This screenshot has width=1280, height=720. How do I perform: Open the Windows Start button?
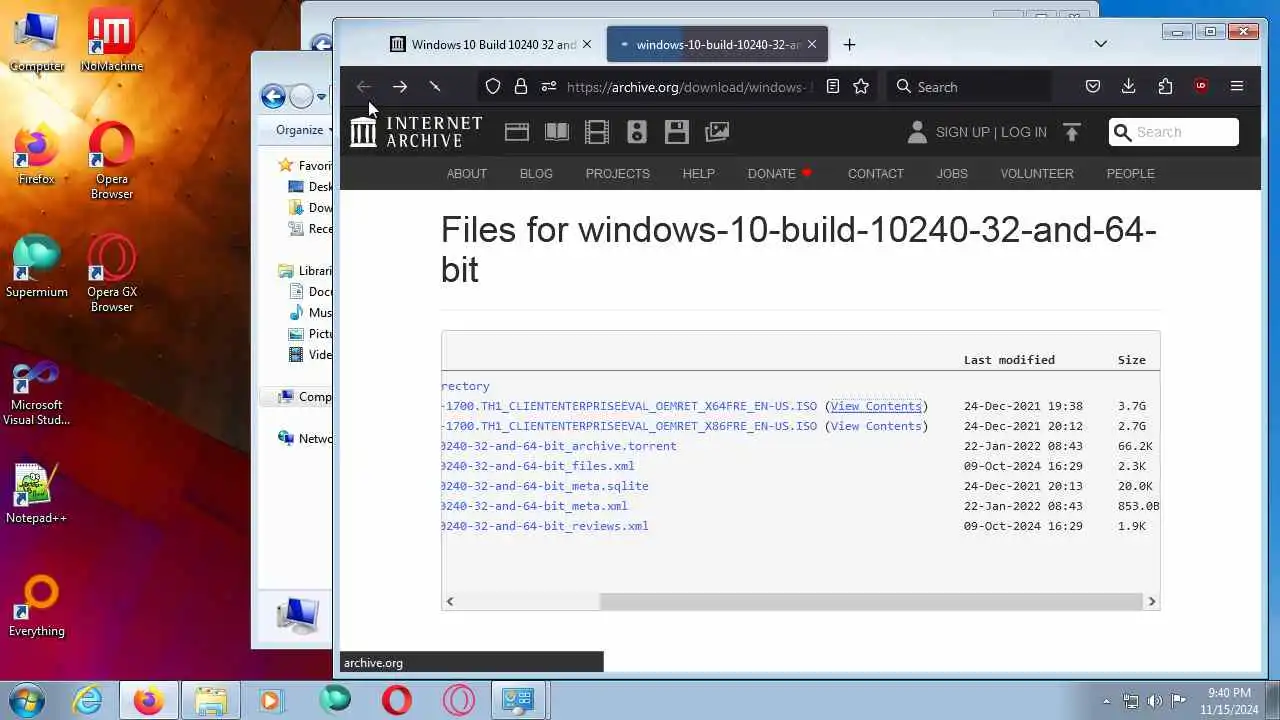tap(26, 700)
